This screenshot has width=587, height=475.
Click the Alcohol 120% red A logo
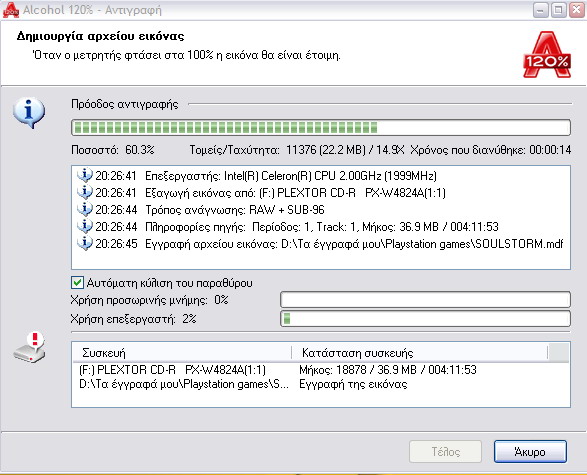[547, 55]
